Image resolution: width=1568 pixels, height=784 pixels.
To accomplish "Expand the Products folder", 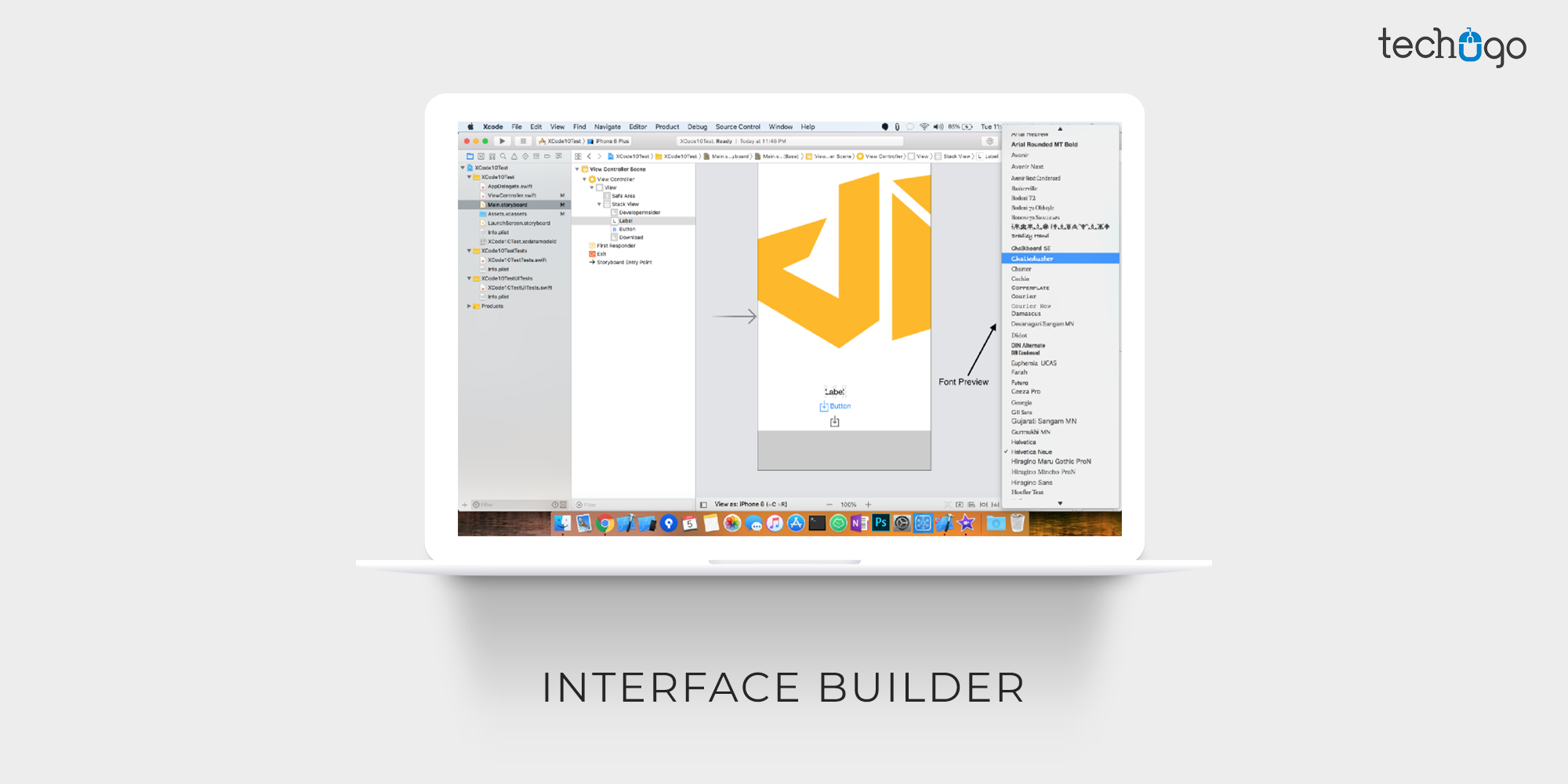I will click(x=469, y=307).
